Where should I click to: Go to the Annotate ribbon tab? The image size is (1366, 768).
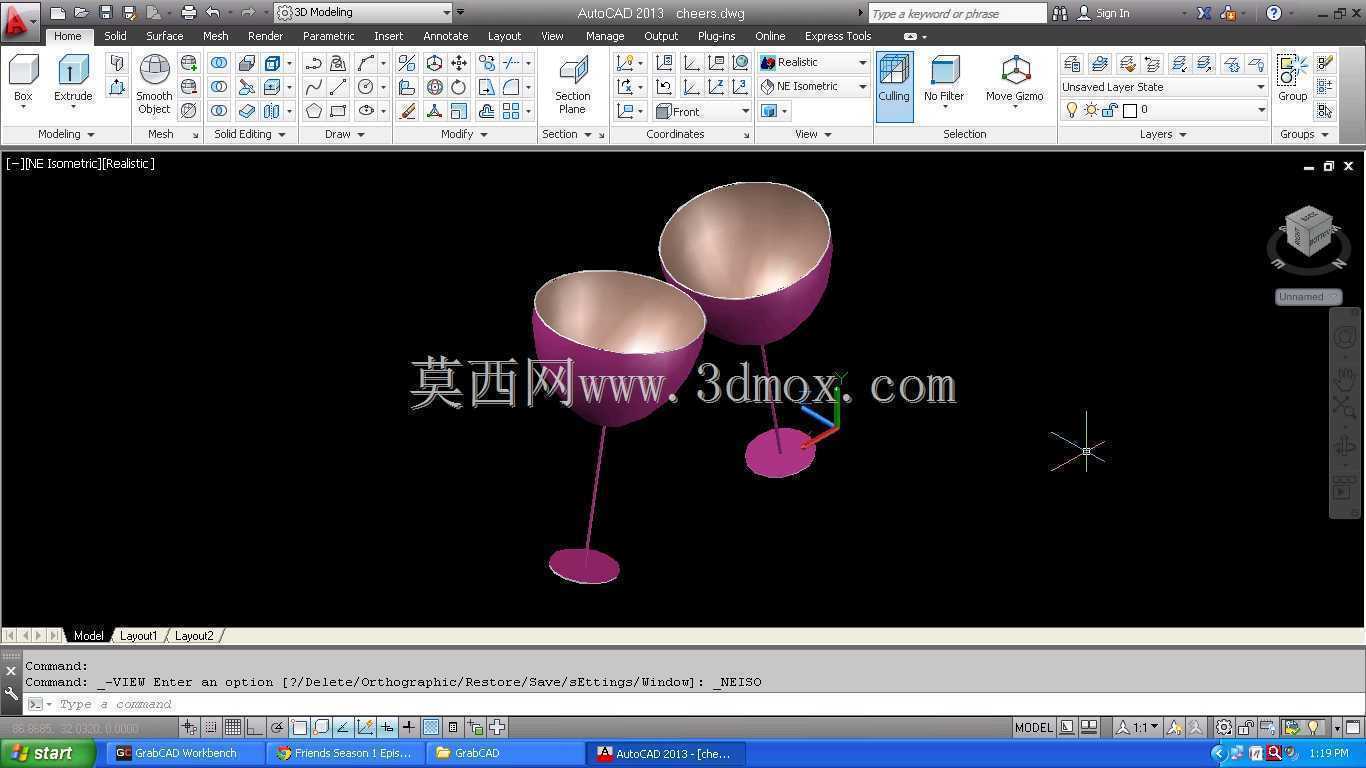click(445, 36)
